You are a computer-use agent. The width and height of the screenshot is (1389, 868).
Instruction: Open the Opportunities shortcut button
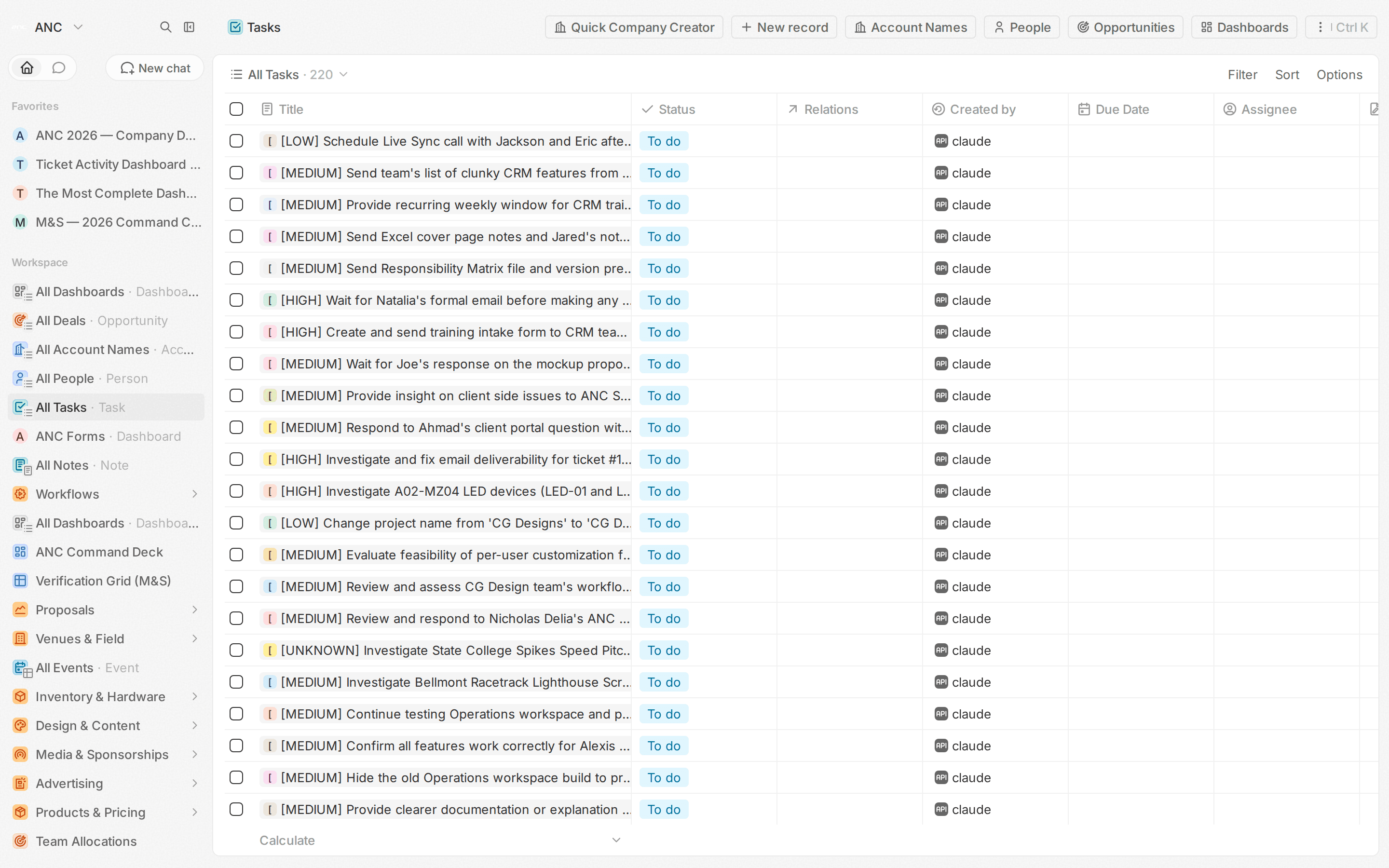click(1125, 27)
